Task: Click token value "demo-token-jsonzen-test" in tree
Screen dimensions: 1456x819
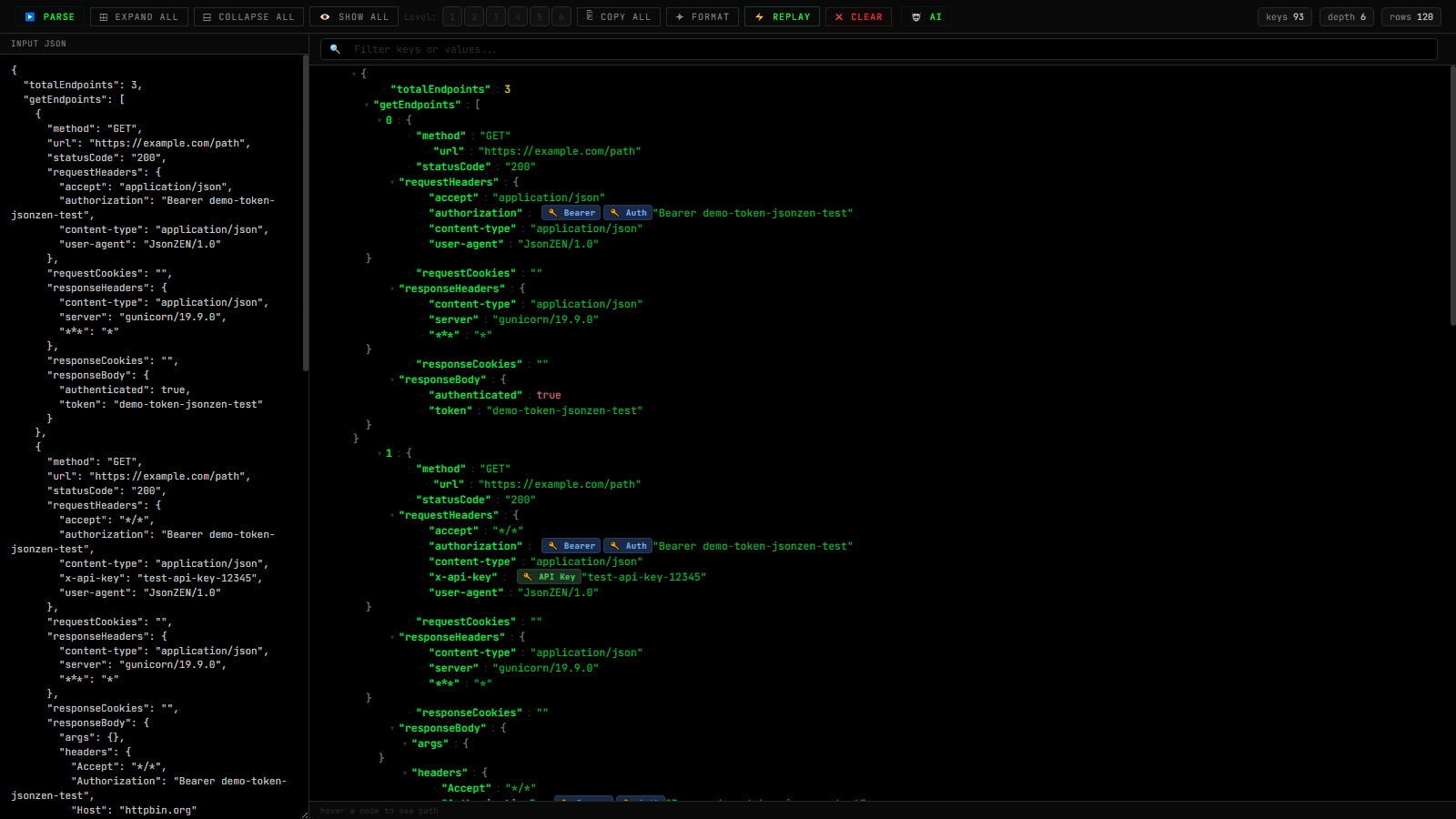Action: (564, 410)
